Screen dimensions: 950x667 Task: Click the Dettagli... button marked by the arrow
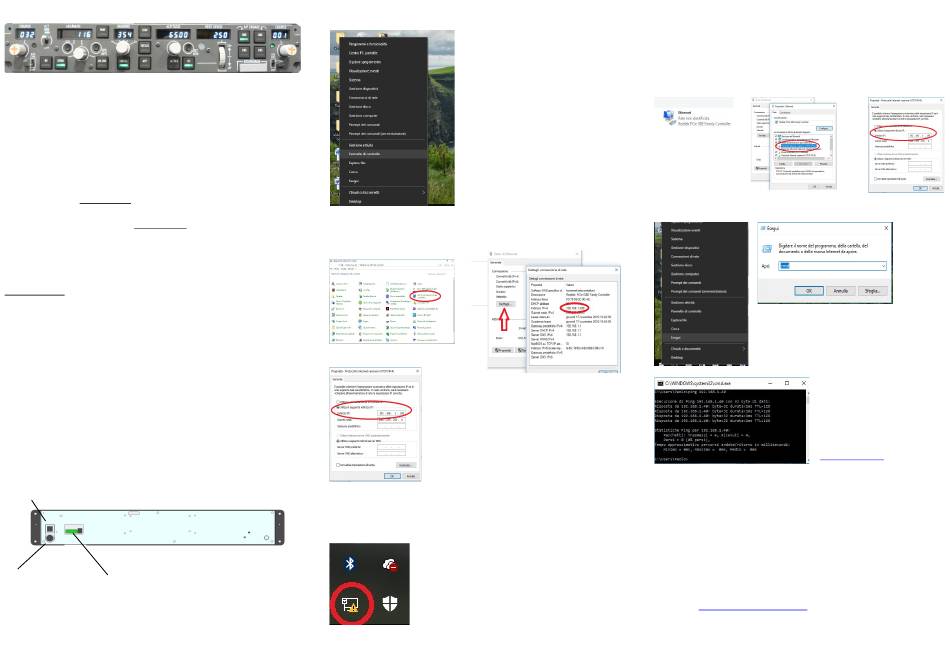pos(505,304)
